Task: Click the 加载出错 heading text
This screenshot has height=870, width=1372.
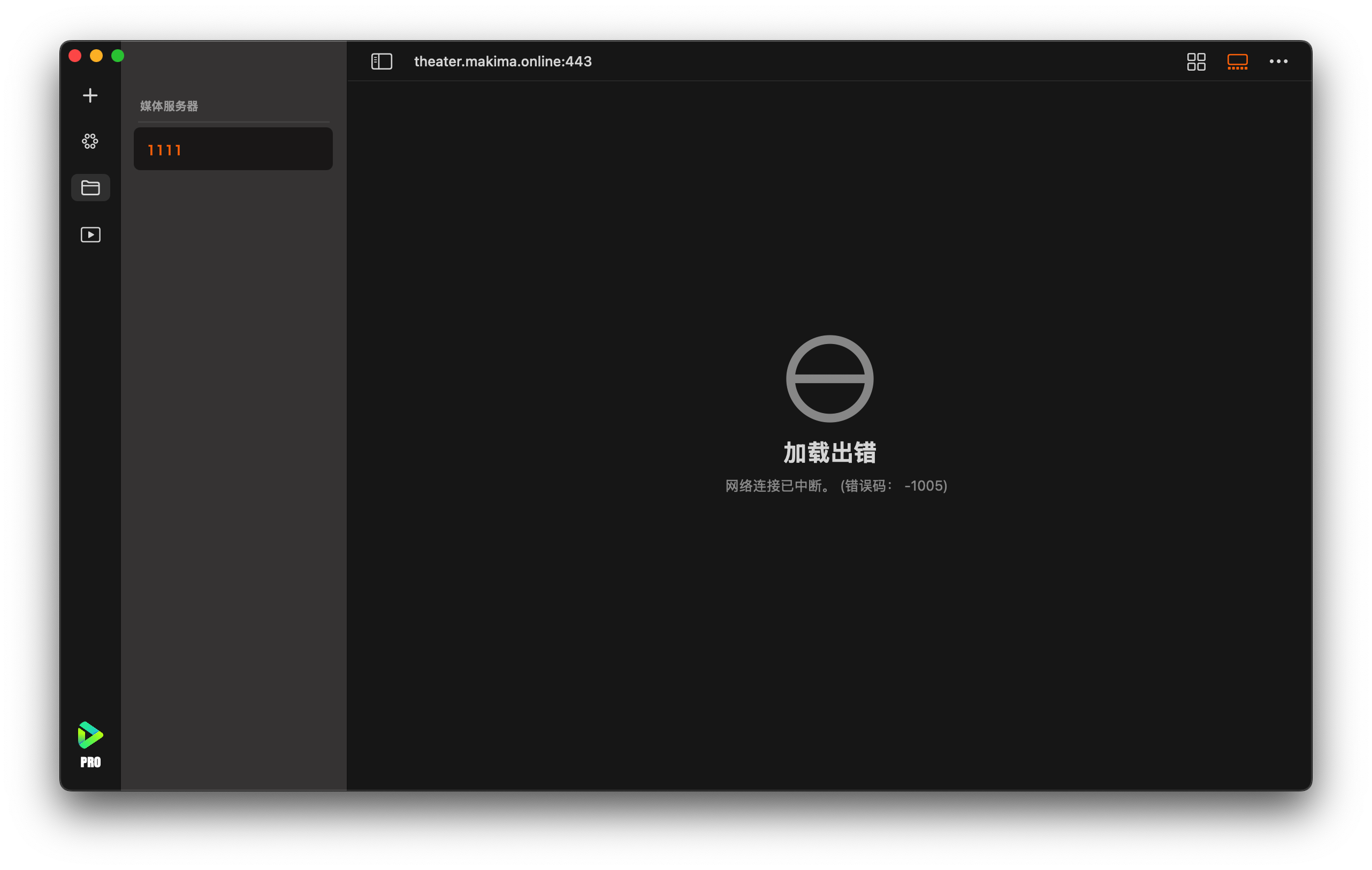Action: pos(829,453)
